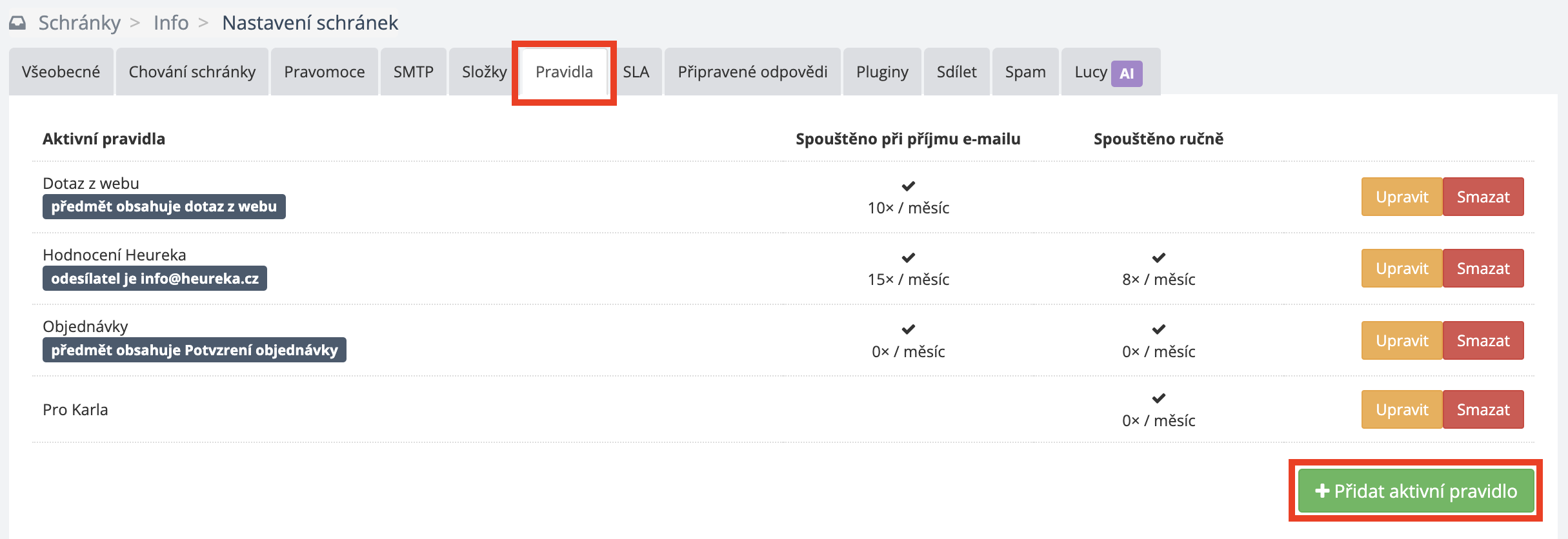Click the AI badge on Lucy tab
The width and height of the screenshot is (1568, 539).
click(1126, 73)
